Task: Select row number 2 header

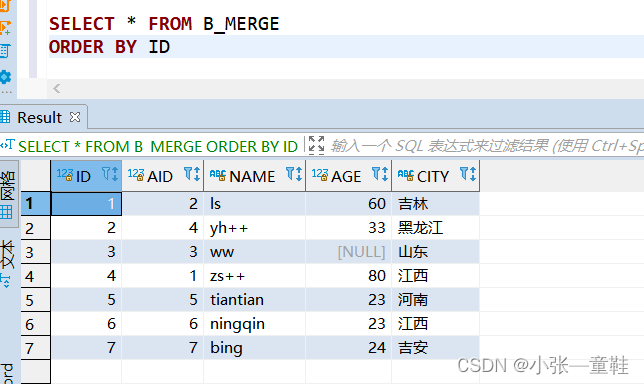Action: pos(36,228)
